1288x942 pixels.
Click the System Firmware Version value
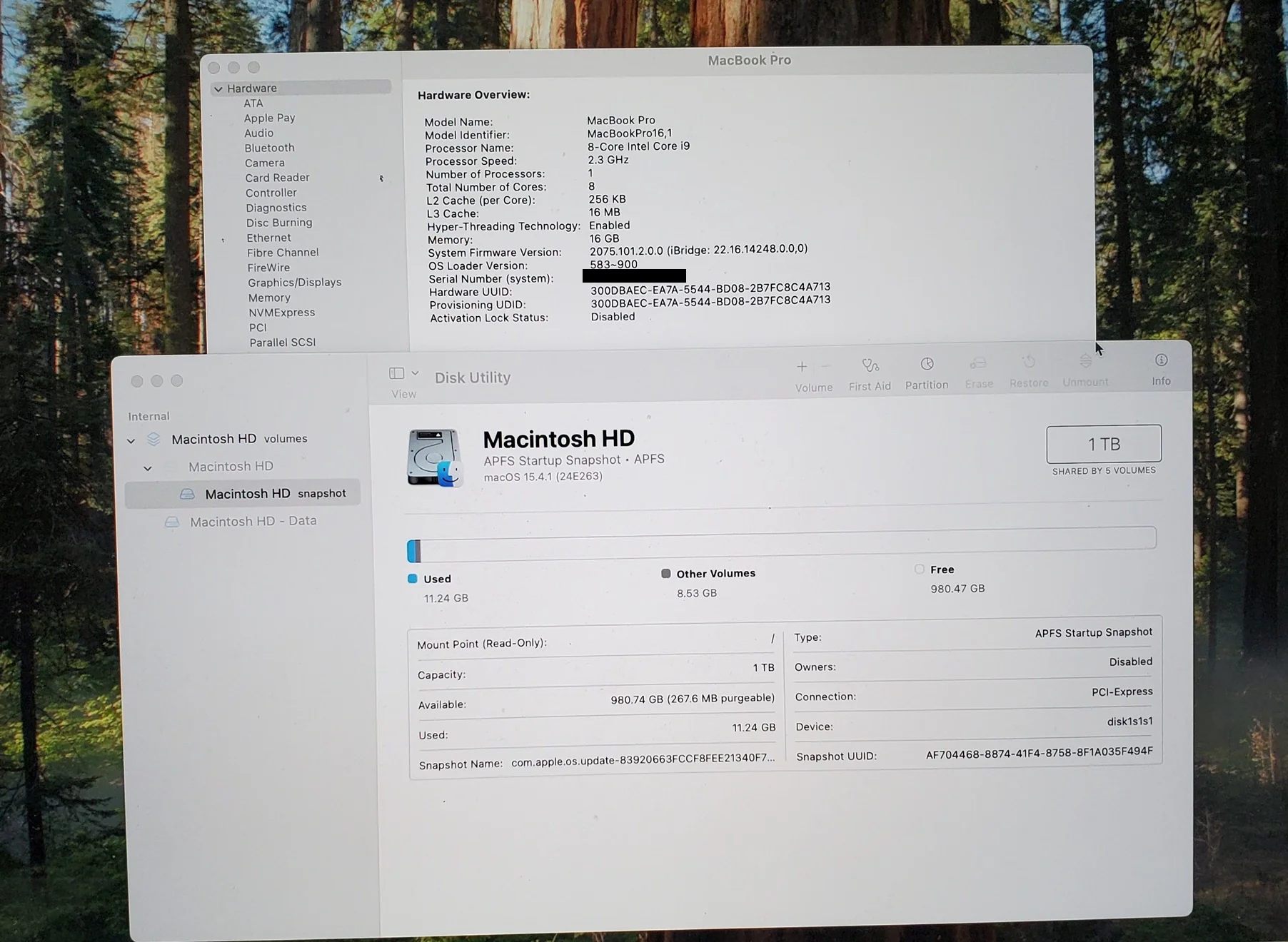[x=698, y=250]
